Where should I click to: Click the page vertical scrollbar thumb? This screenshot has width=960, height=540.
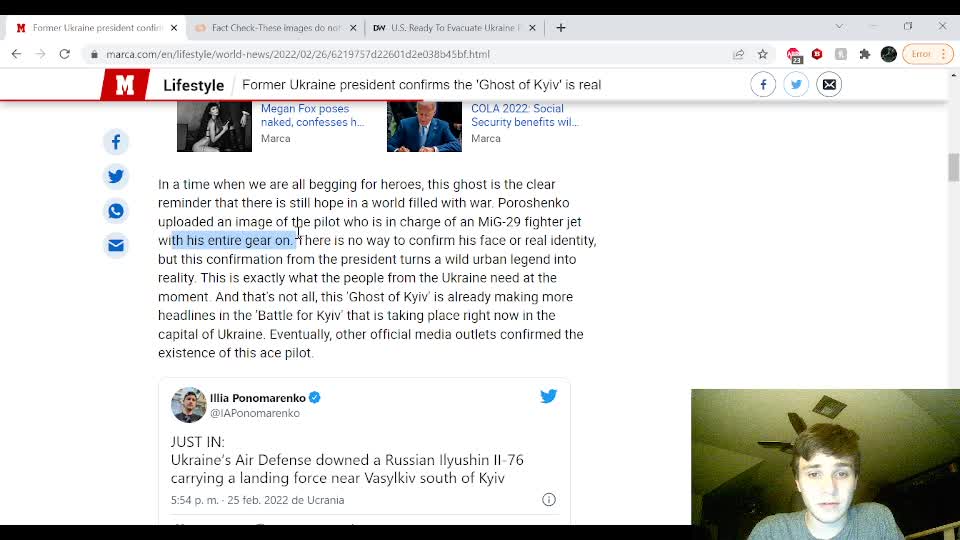tap(953, 167)
